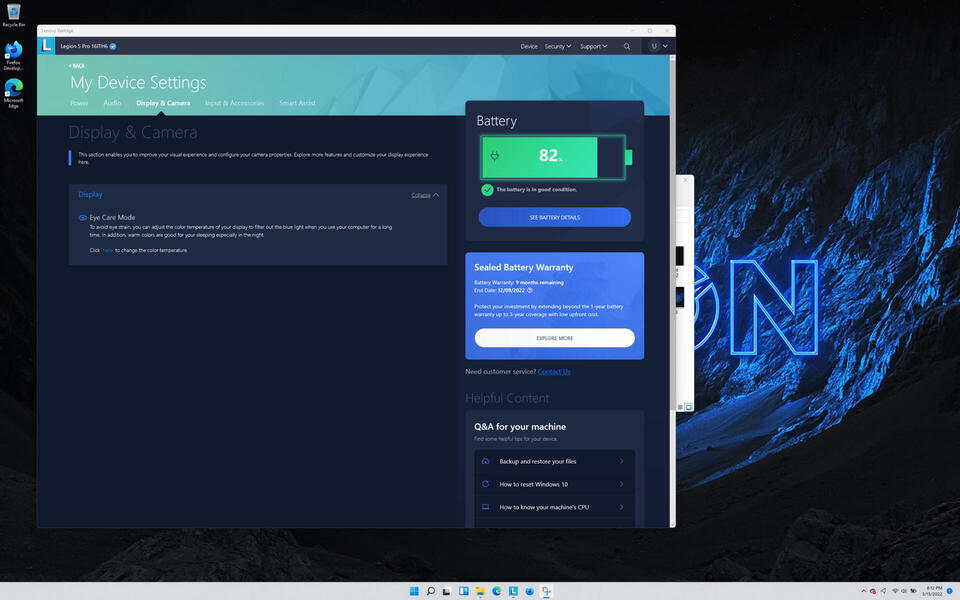Screen dimensions: 960x600
Task: Expand chevron for Backup and restore files
Action: tap(621, 461)
